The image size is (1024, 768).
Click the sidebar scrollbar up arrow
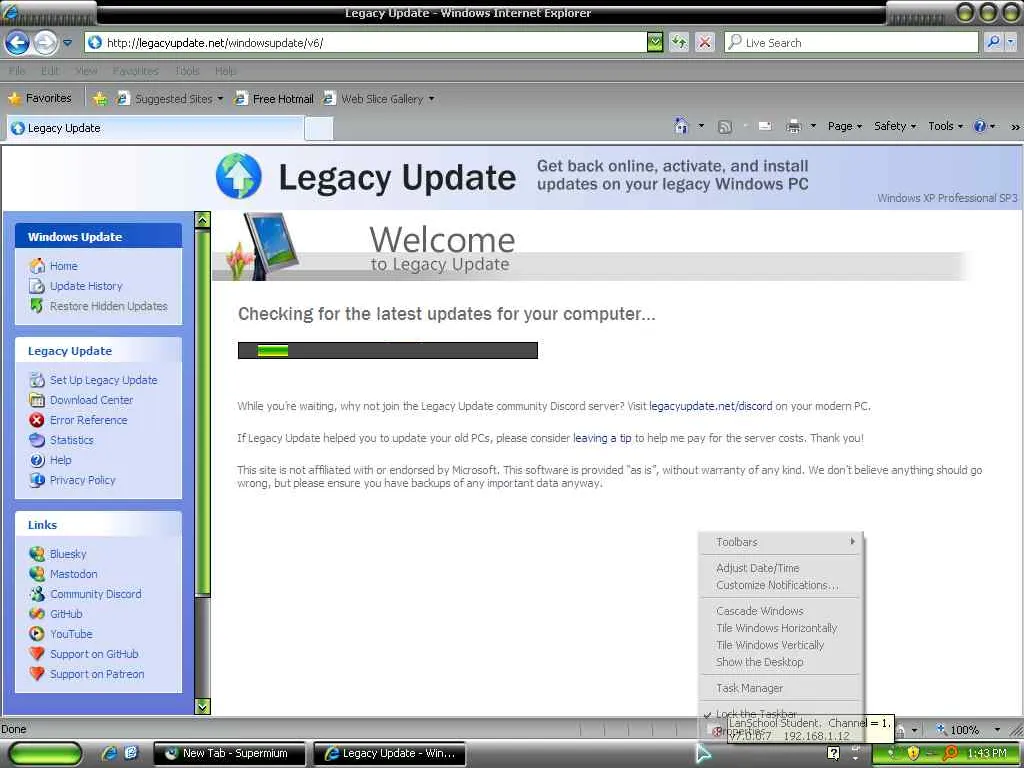coord(202,220)
